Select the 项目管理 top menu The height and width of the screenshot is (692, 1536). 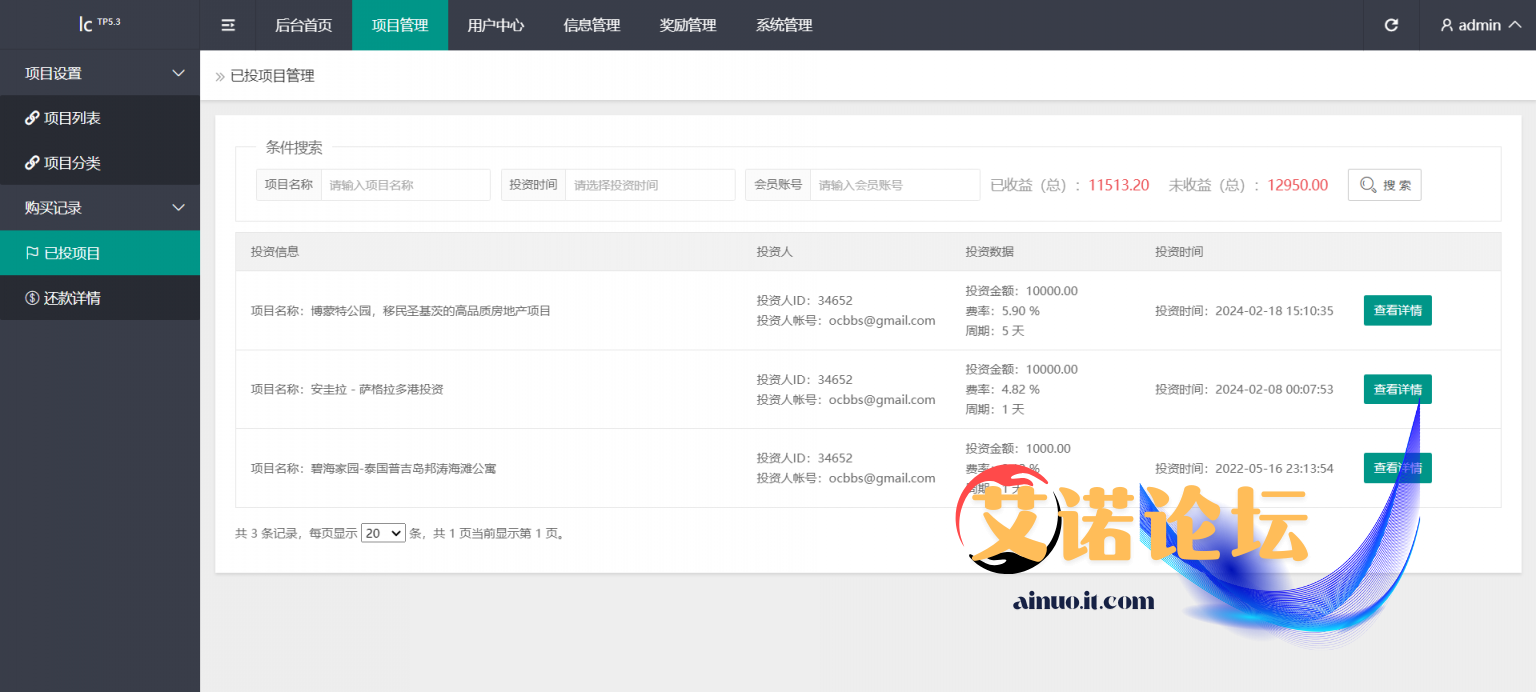[x=400, y=25]
